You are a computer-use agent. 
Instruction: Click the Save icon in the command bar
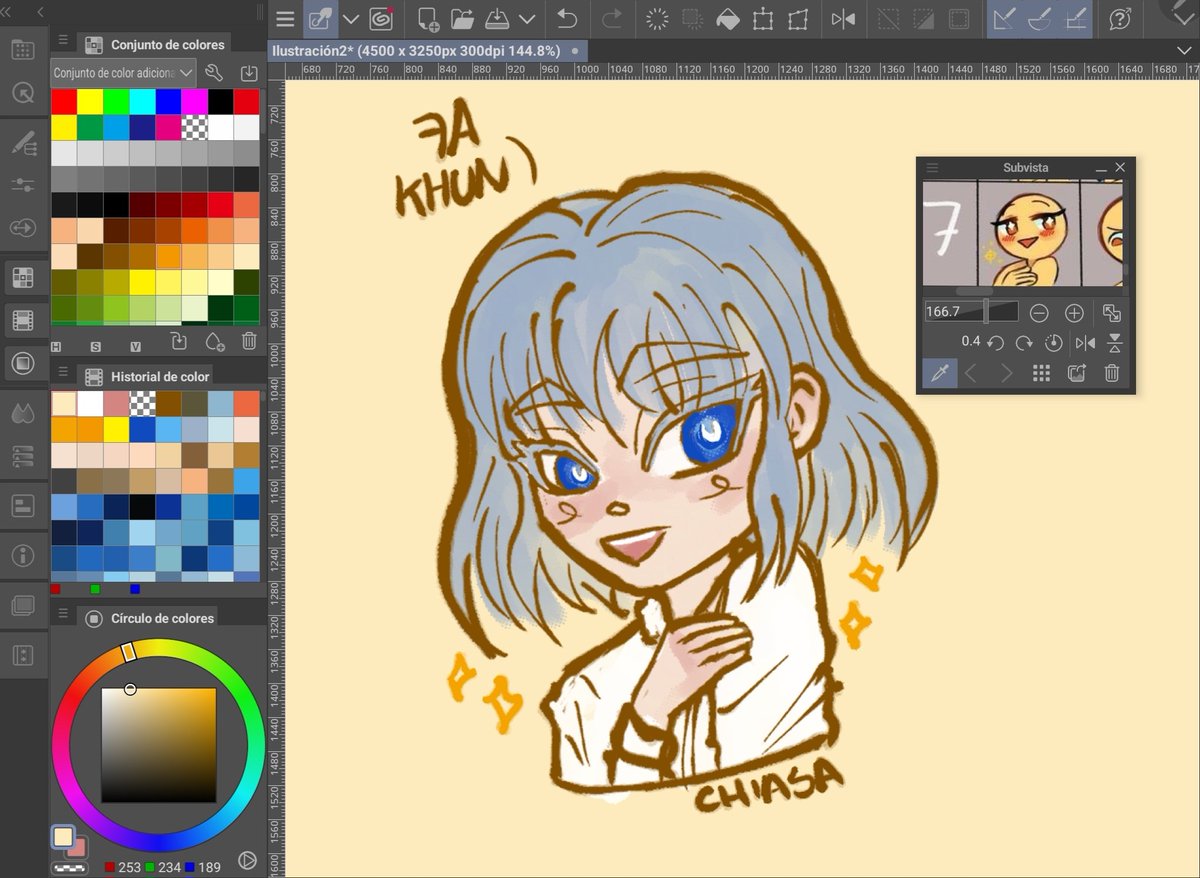(x=497, y=19)
